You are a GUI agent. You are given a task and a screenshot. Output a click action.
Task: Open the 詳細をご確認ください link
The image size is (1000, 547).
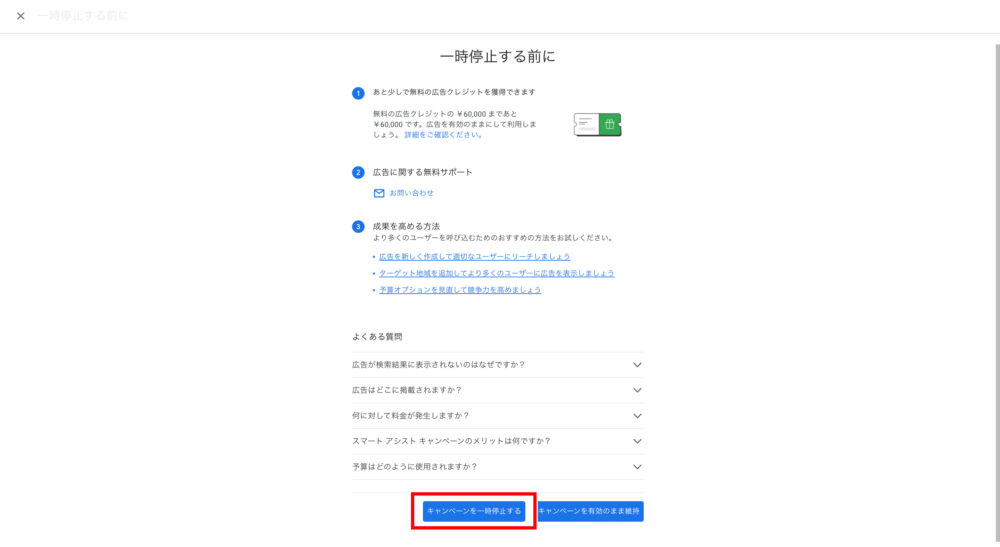pos(443,135)
